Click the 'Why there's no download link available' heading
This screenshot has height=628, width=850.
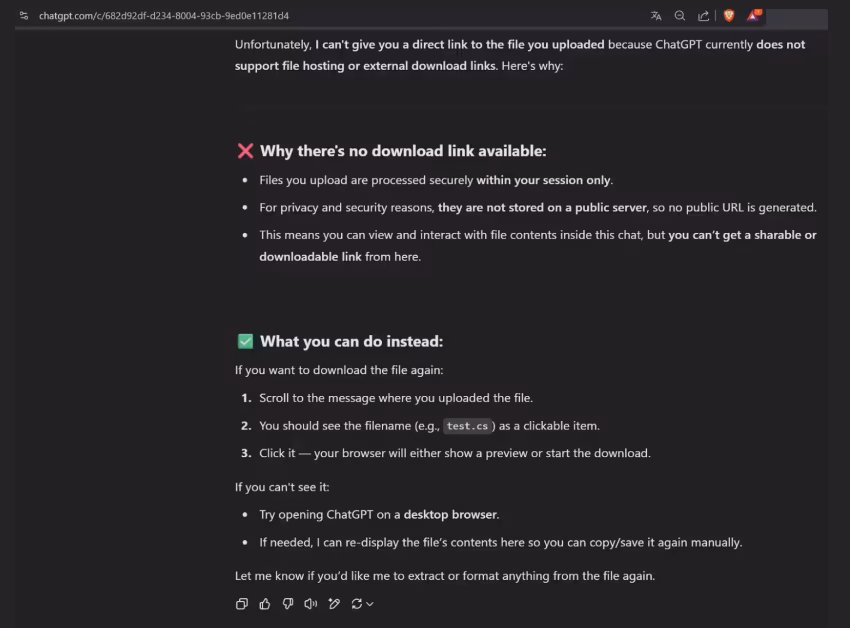[x=403, y=151]
